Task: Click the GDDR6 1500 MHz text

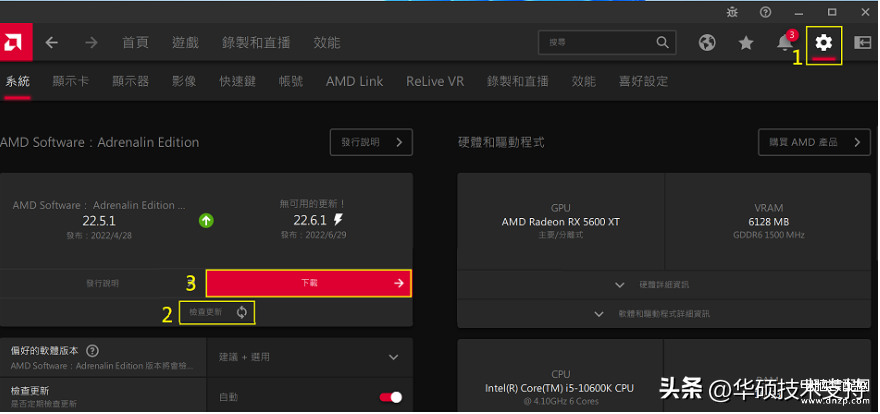Action: (x=768, y=235)
